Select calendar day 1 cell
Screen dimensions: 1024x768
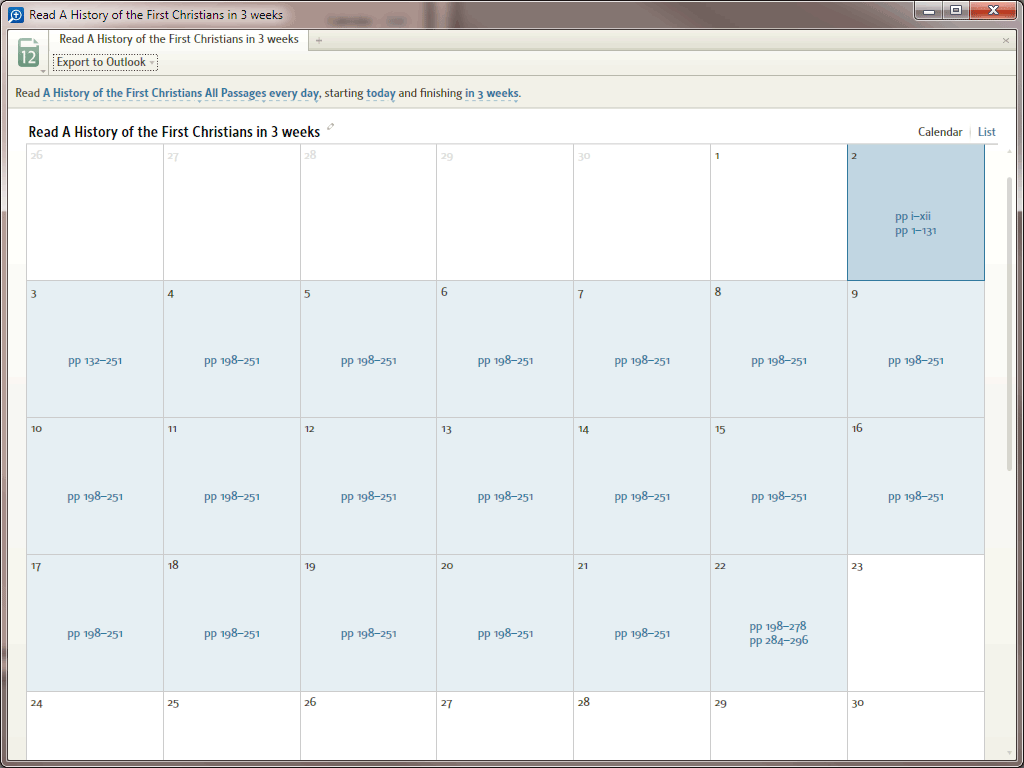pos(778,212)
